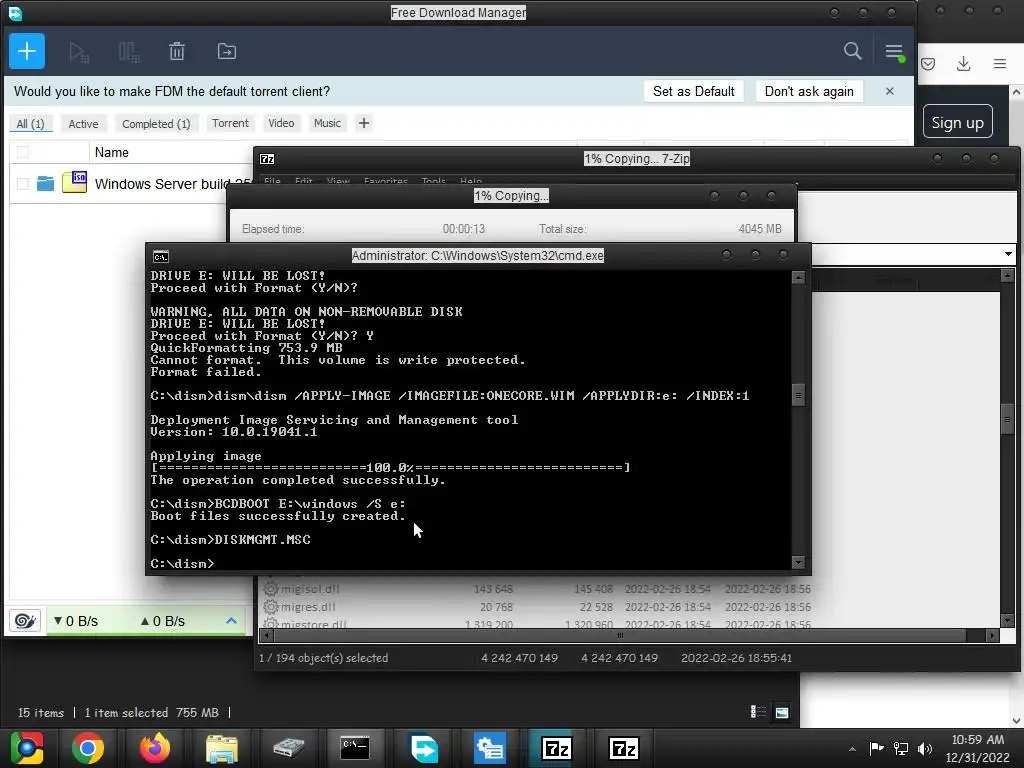
Task: Click Elapsed time value in copying dialog
Action: [x=464, y=229]
